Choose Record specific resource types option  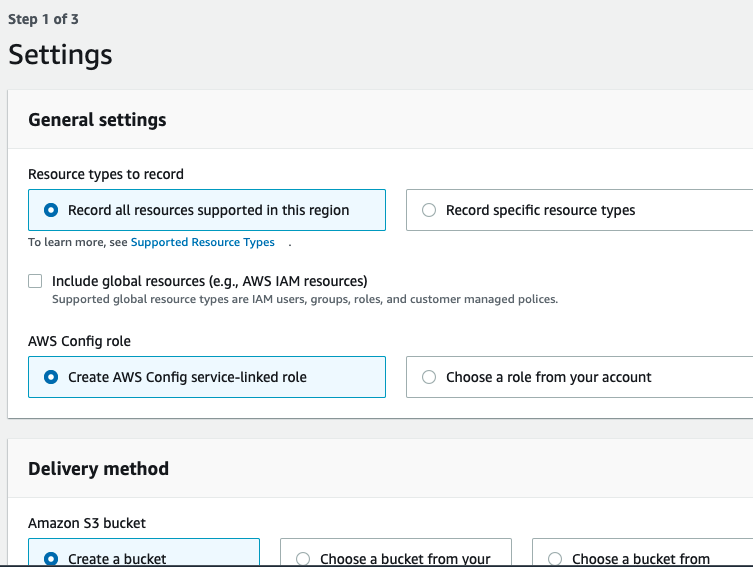pyautogui.click(x=430, y=210)
